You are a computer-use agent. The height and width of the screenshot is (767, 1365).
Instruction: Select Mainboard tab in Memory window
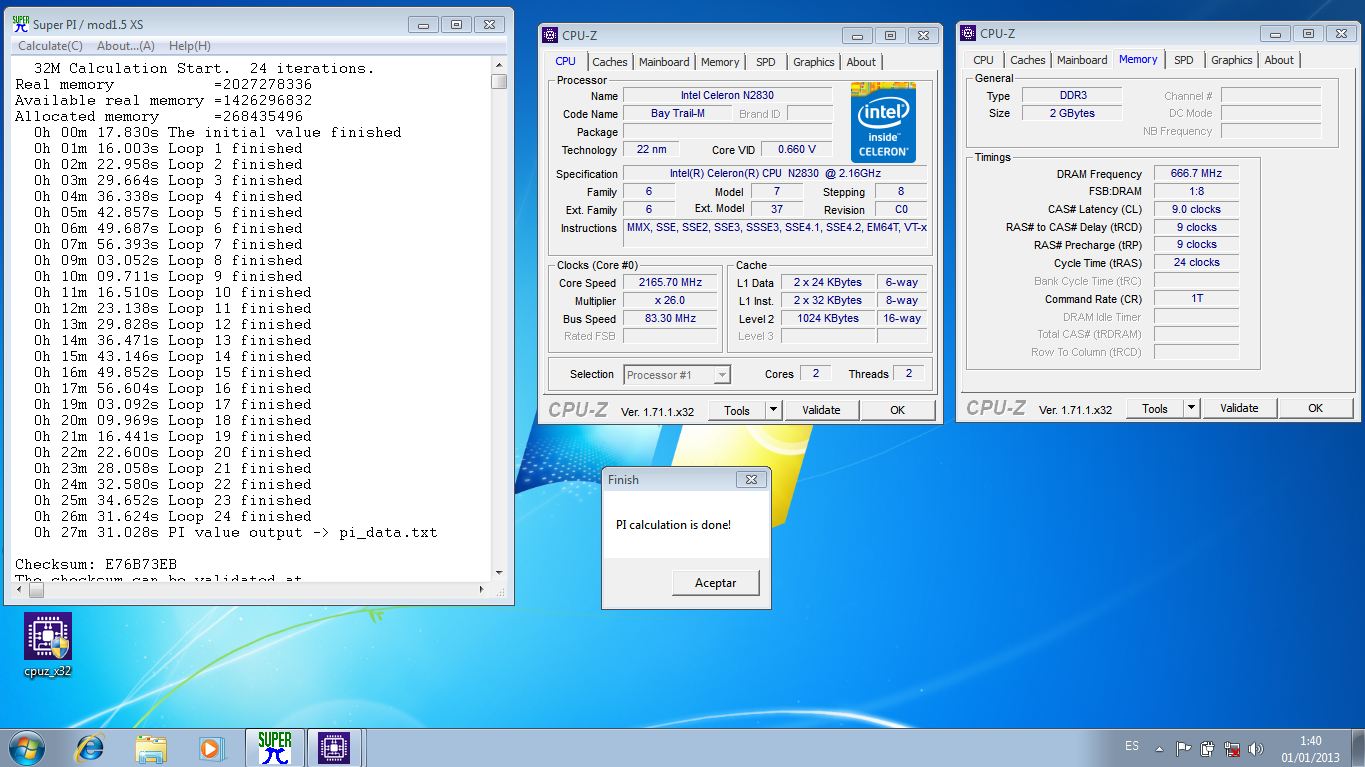(x=1082, y=60)
